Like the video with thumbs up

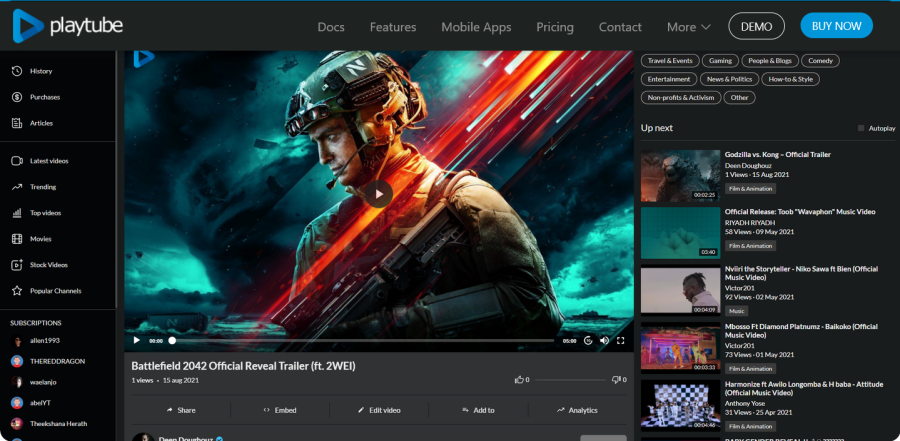click(519, 380)
